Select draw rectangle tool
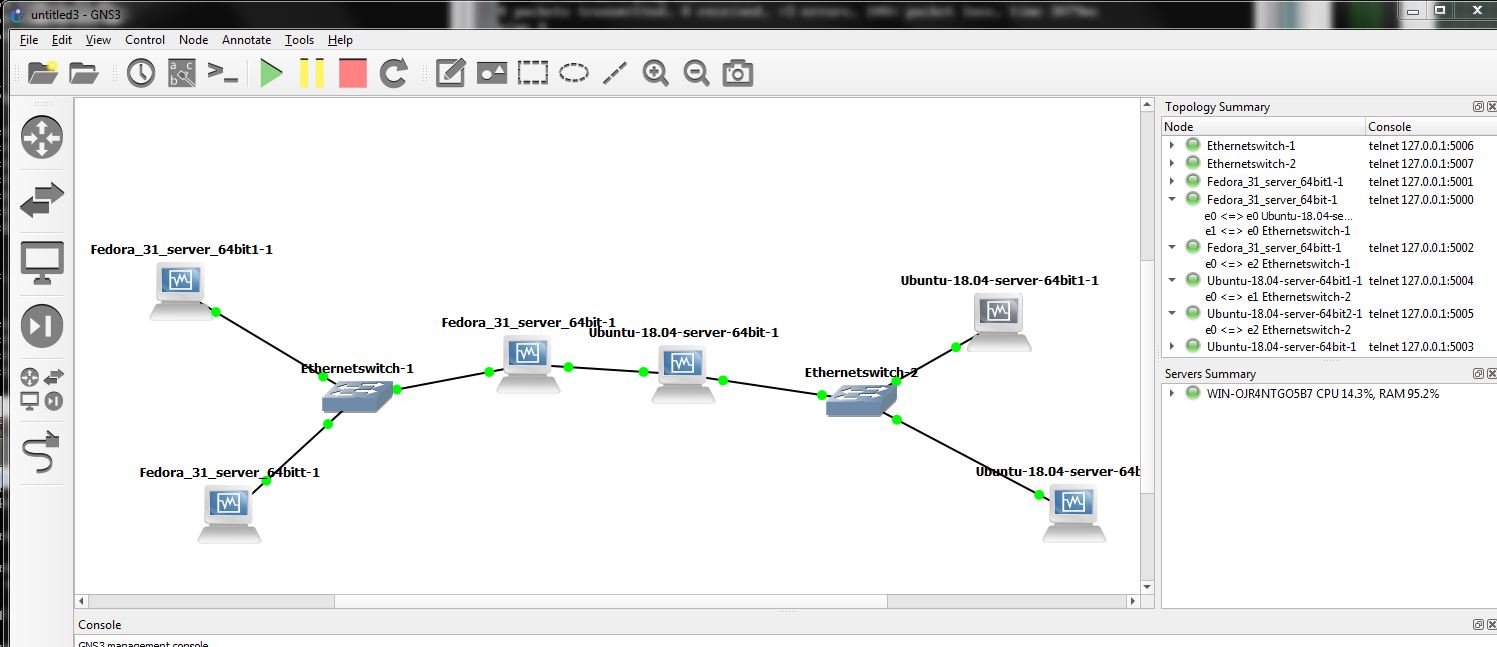Viewport: 1497px width, 647px height. [533, 73]
